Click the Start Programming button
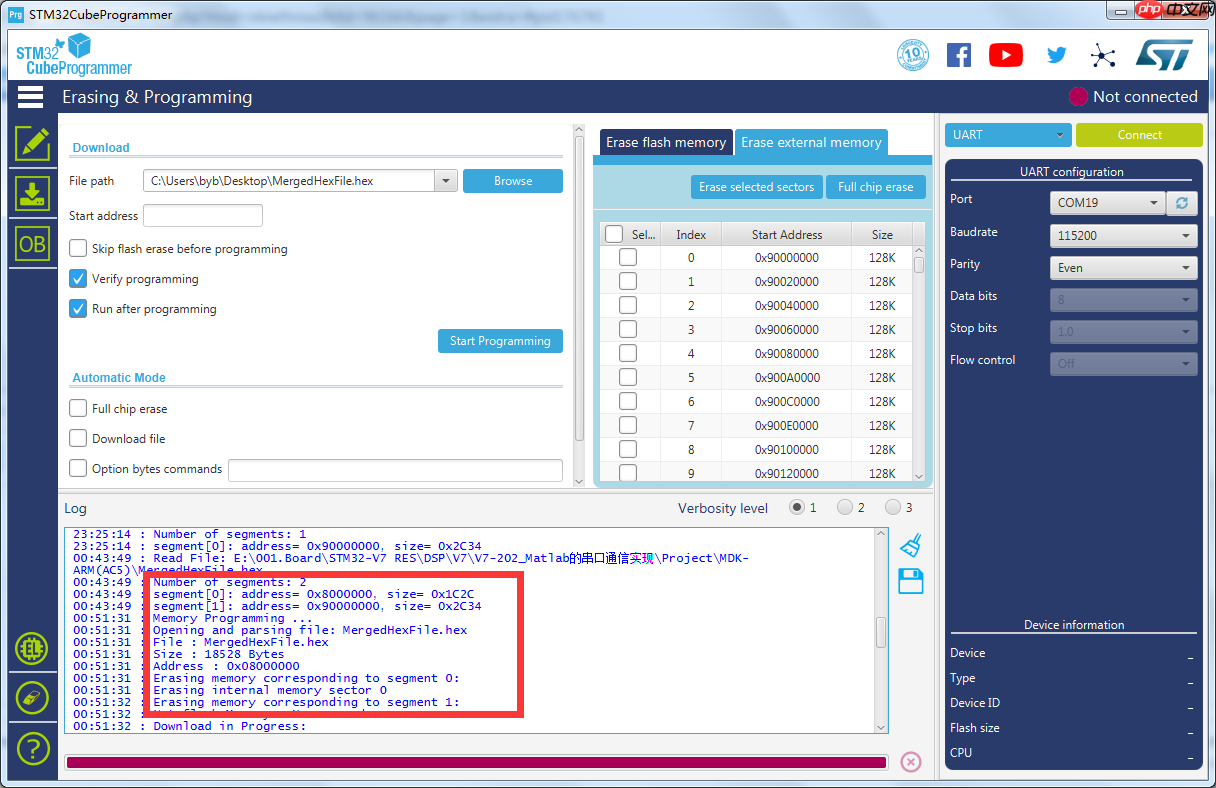This screenshot has width=1216, height=788. tap(500, 341)
